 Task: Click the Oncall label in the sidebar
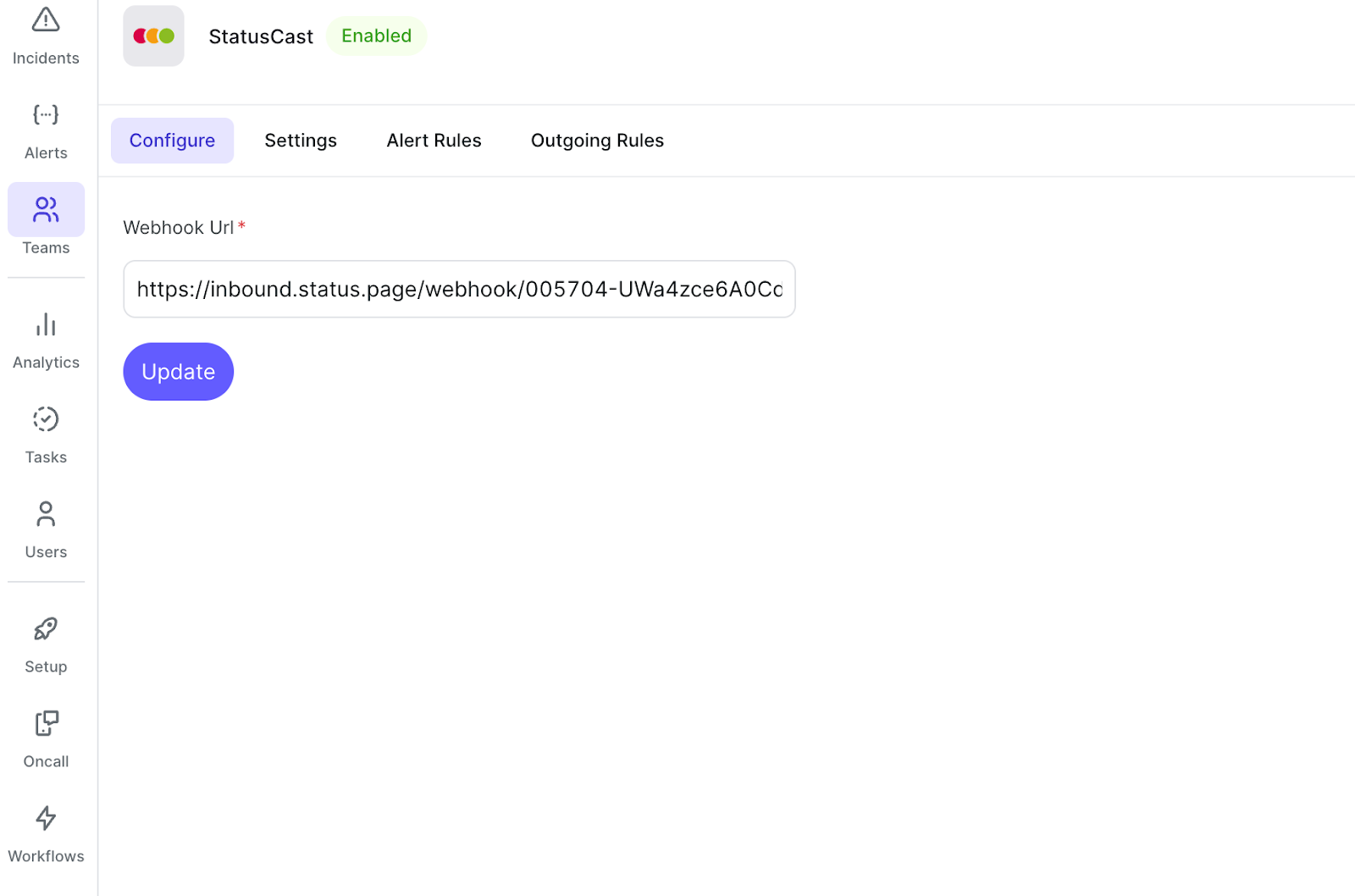[x=46, y=761]
